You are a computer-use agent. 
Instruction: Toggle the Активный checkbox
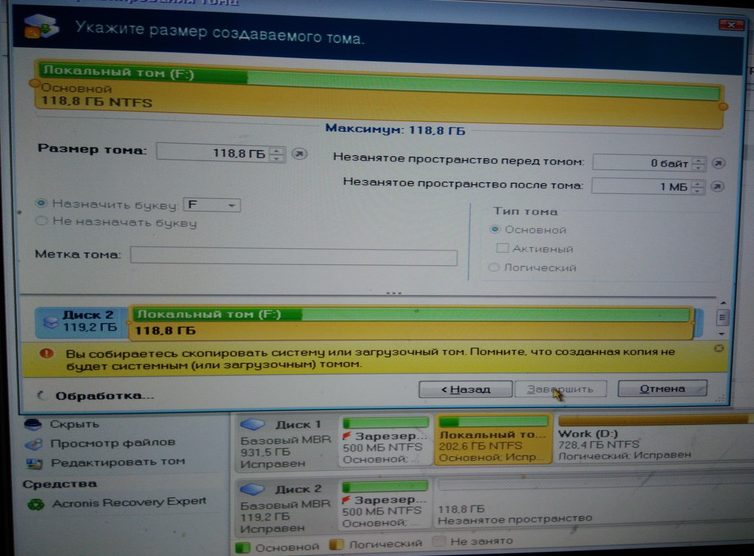pyautogui.click(x=502, y=248)
